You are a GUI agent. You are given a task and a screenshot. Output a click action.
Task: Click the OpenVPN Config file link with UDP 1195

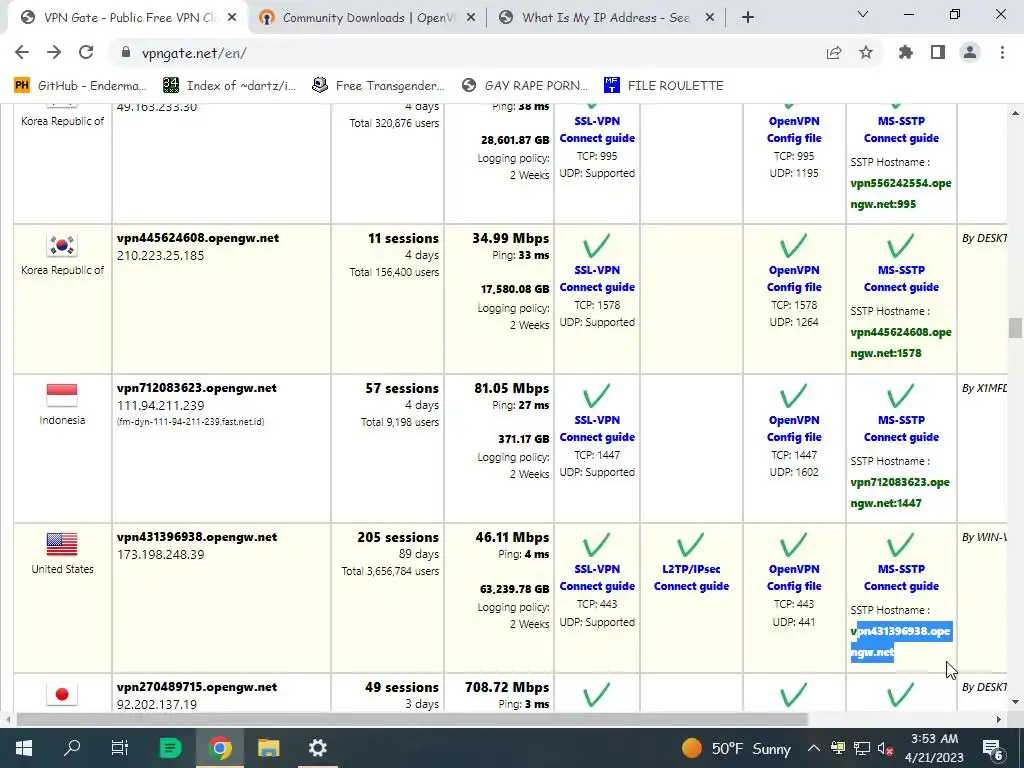[793, 129]
